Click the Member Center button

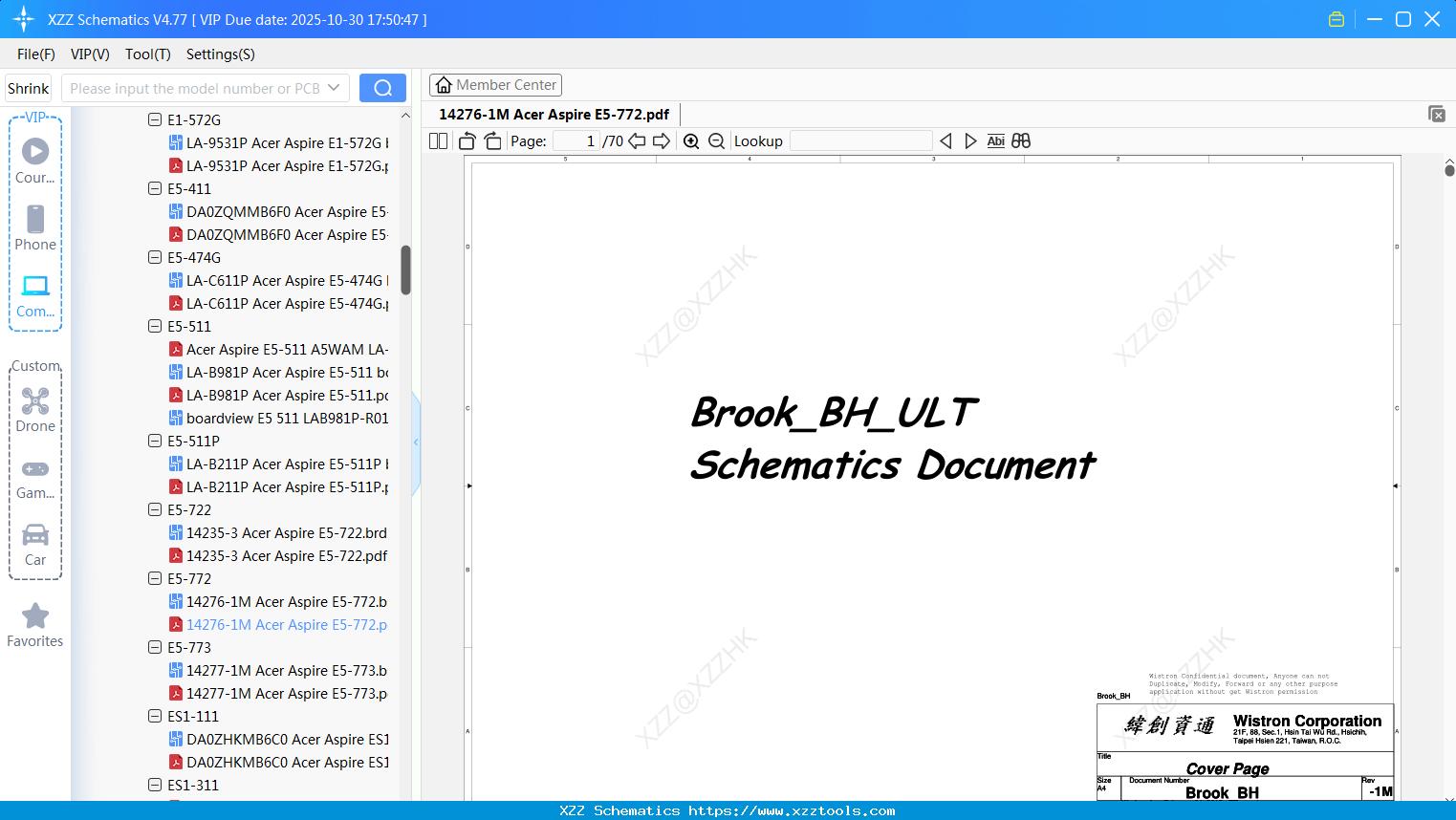pyautogui.click(x=495, y=85)
